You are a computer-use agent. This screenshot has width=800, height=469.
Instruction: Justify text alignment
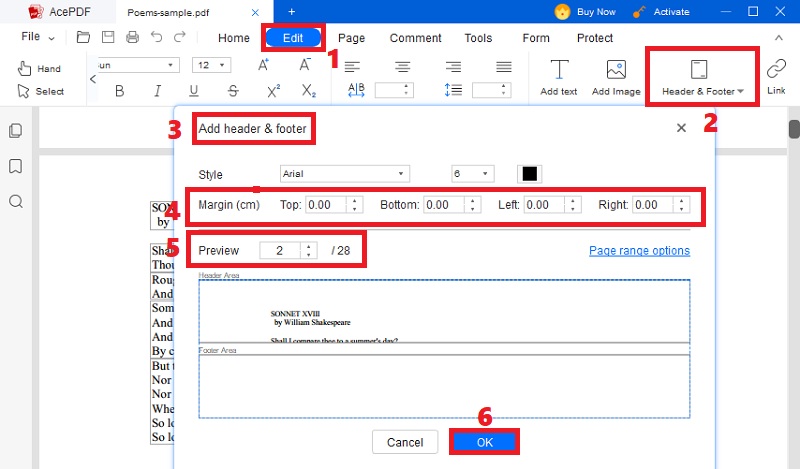click(x=504, y=66)
